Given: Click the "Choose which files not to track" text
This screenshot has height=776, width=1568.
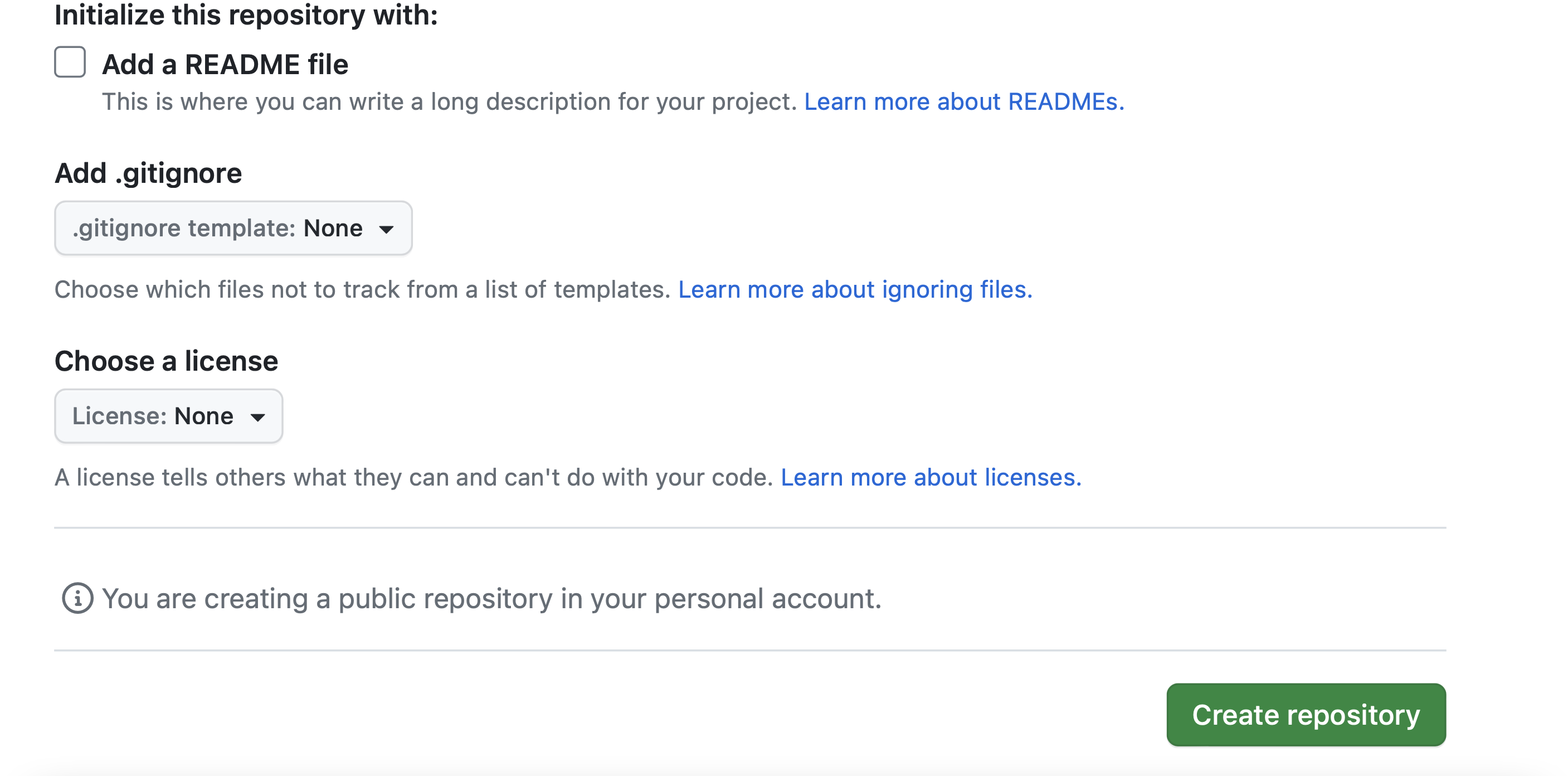Looking at the screenshot, I should pyautogui.click(x=362, y=290).
